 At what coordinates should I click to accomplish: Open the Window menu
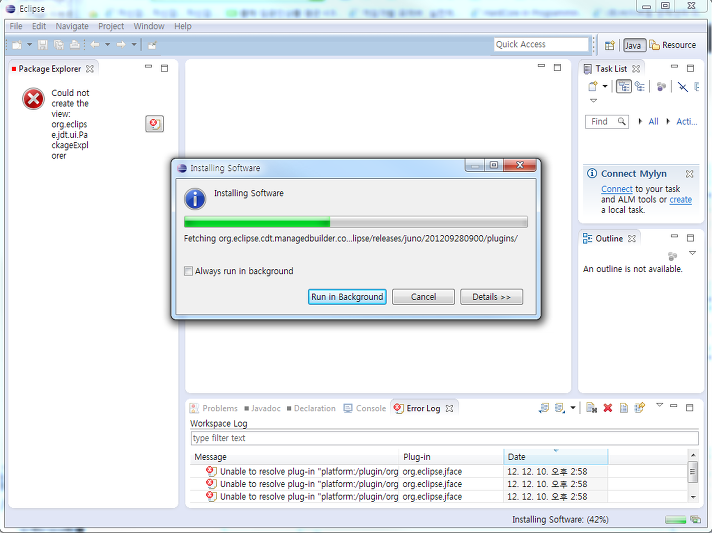[x=149, y=26]
